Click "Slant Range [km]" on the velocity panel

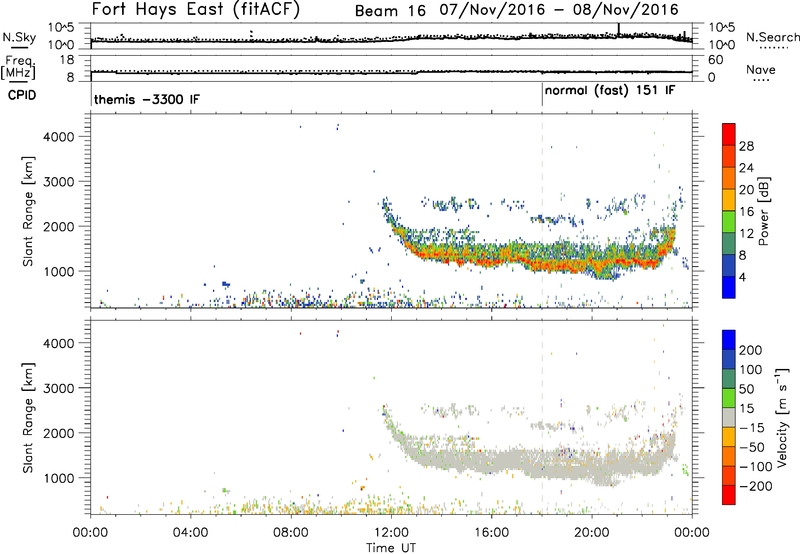click(x=28, y=418)
